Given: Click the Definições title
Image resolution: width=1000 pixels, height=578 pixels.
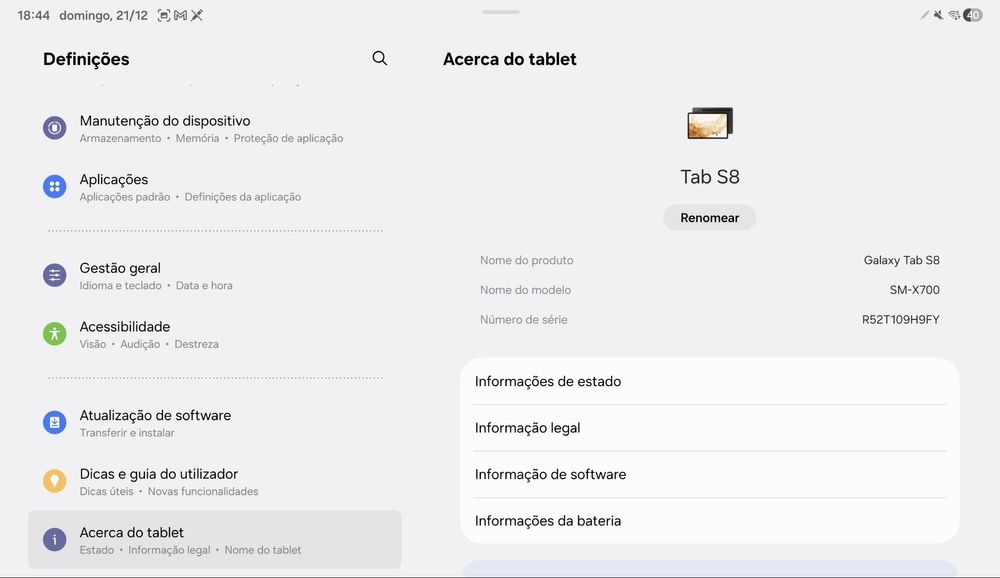Looking at the screenshot, I should click(86, 59).
